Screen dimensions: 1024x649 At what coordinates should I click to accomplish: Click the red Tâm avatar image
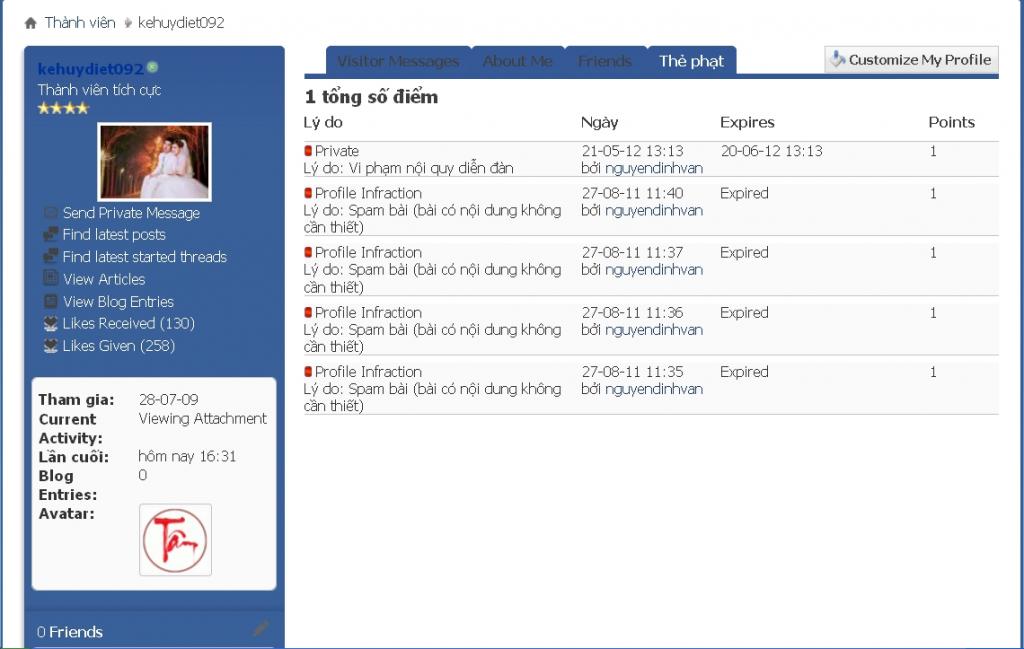click(176, 540)
